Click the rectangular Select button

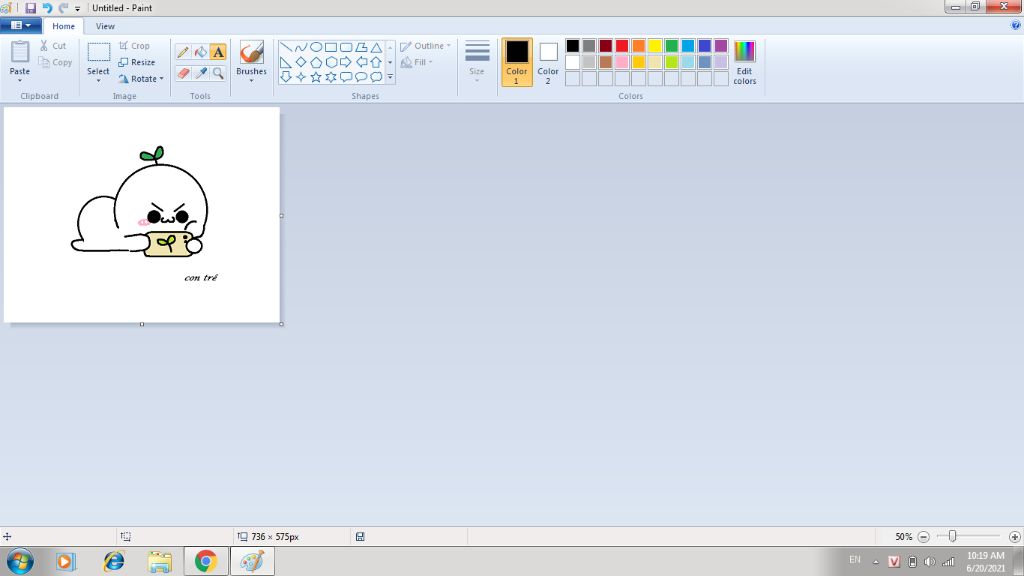99,57
